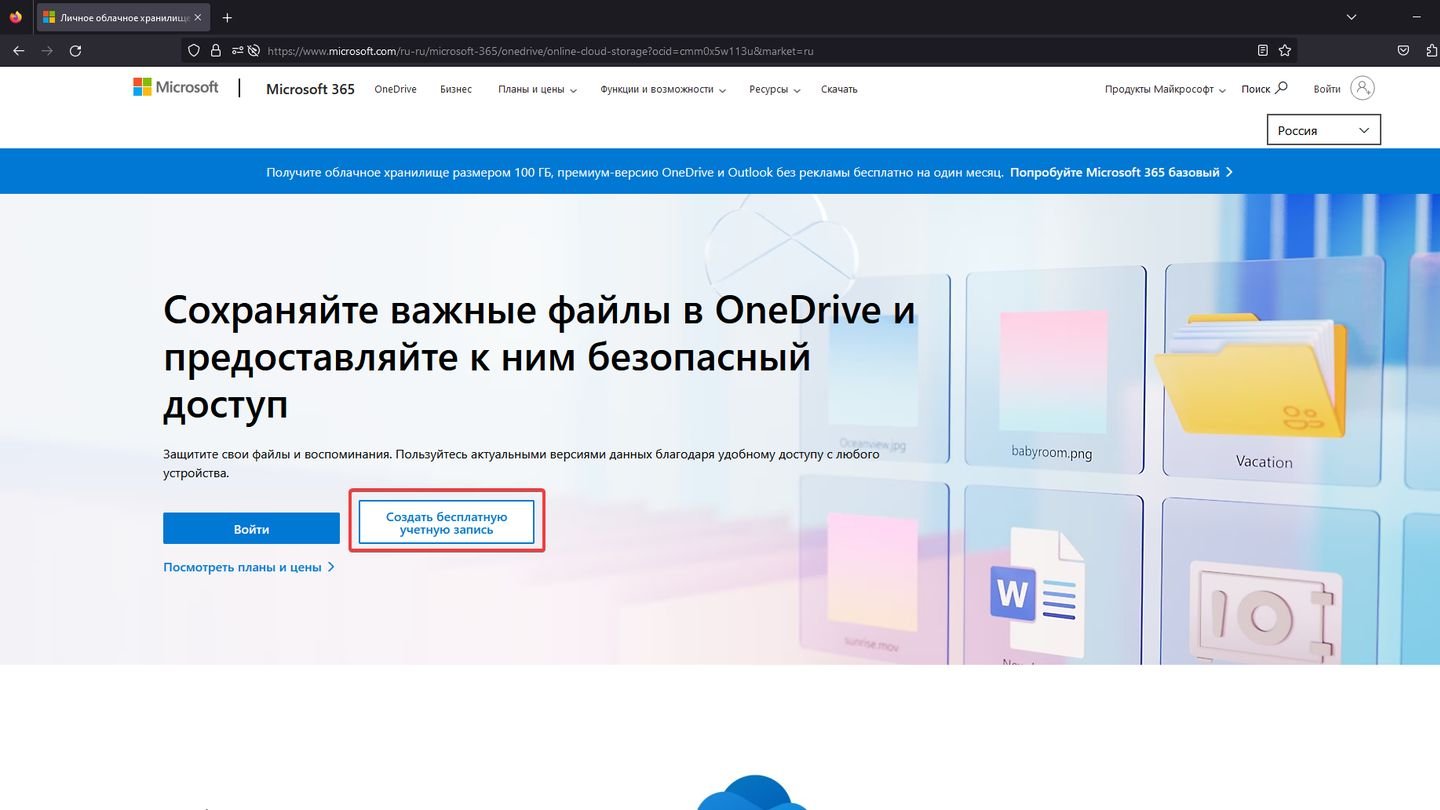
Task: Open the OneDrive navigation item
Action: coord(395,89)
